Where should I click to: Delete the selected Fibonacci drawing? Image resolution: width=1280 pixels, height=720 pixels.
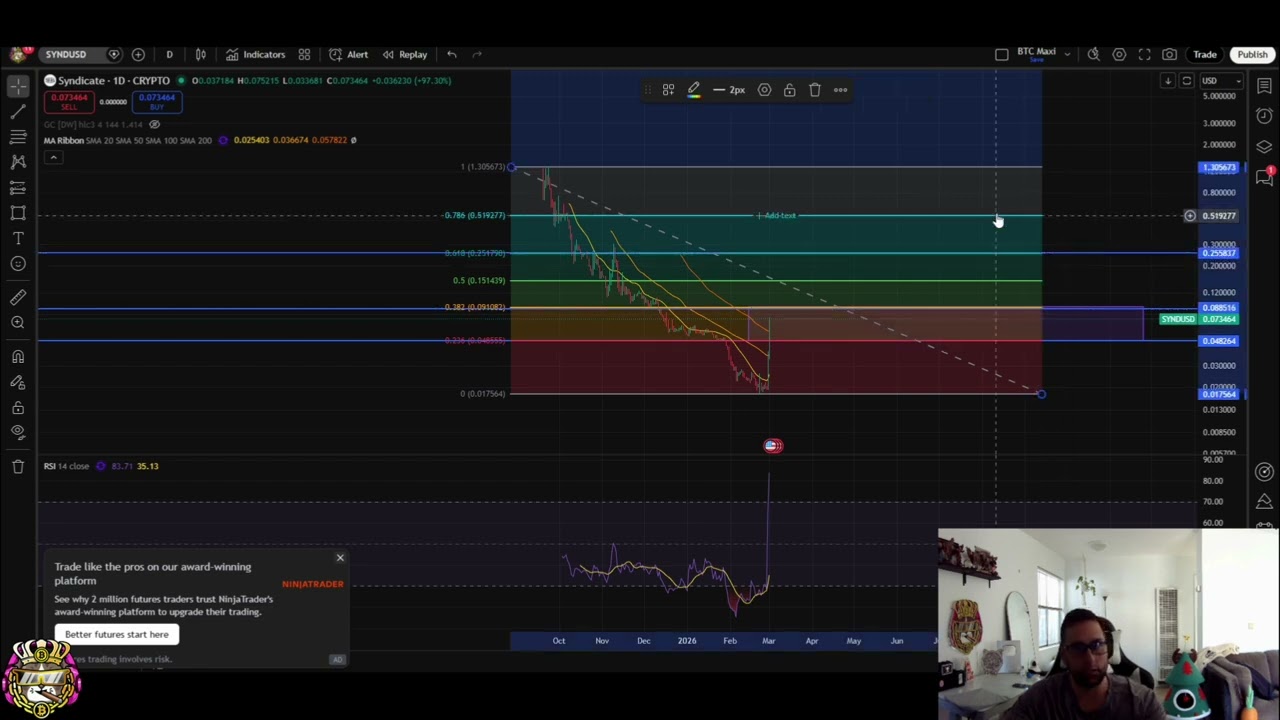point(815,90)
